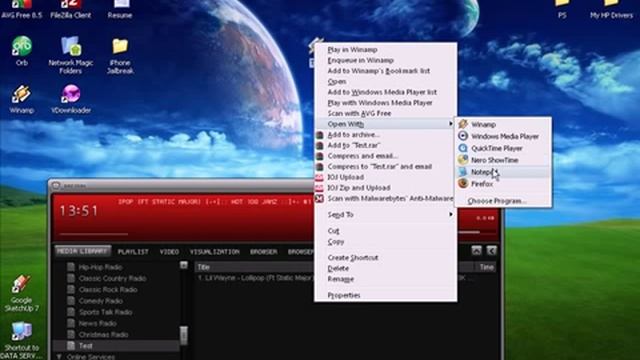Select Classic Country Radio in library tree
Viewport: 640px width, 360px height.
click(113, 278)
